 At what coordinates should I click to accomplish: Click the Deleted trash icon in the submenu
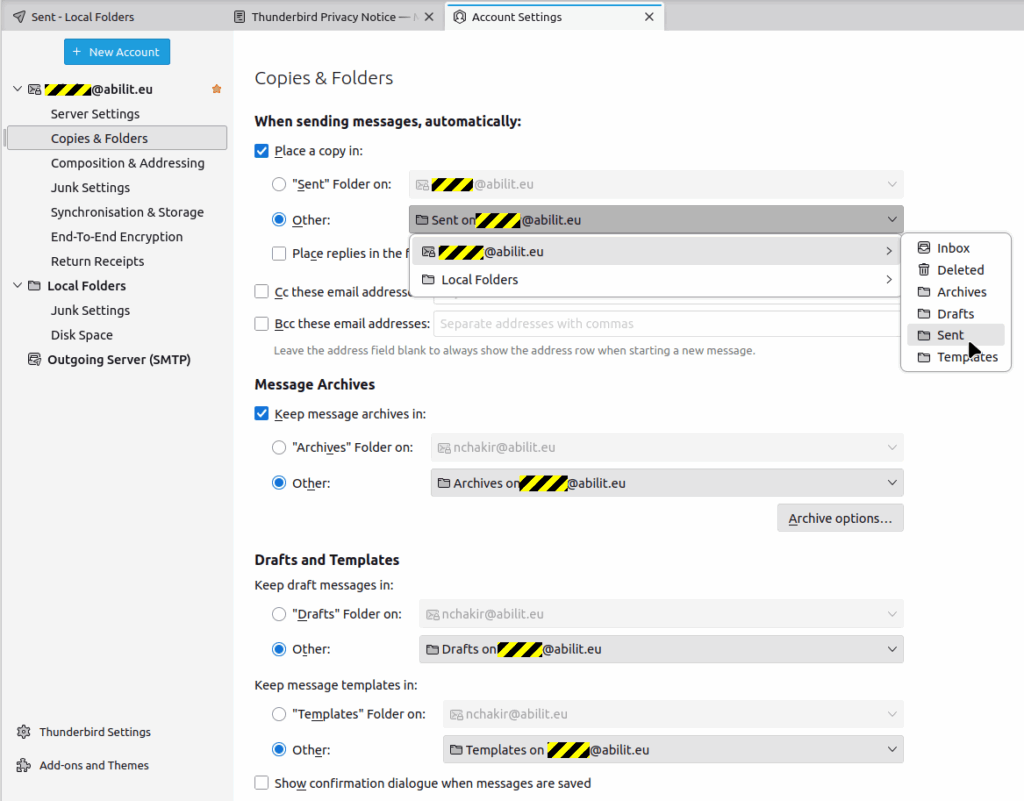(x=924, y=270)
